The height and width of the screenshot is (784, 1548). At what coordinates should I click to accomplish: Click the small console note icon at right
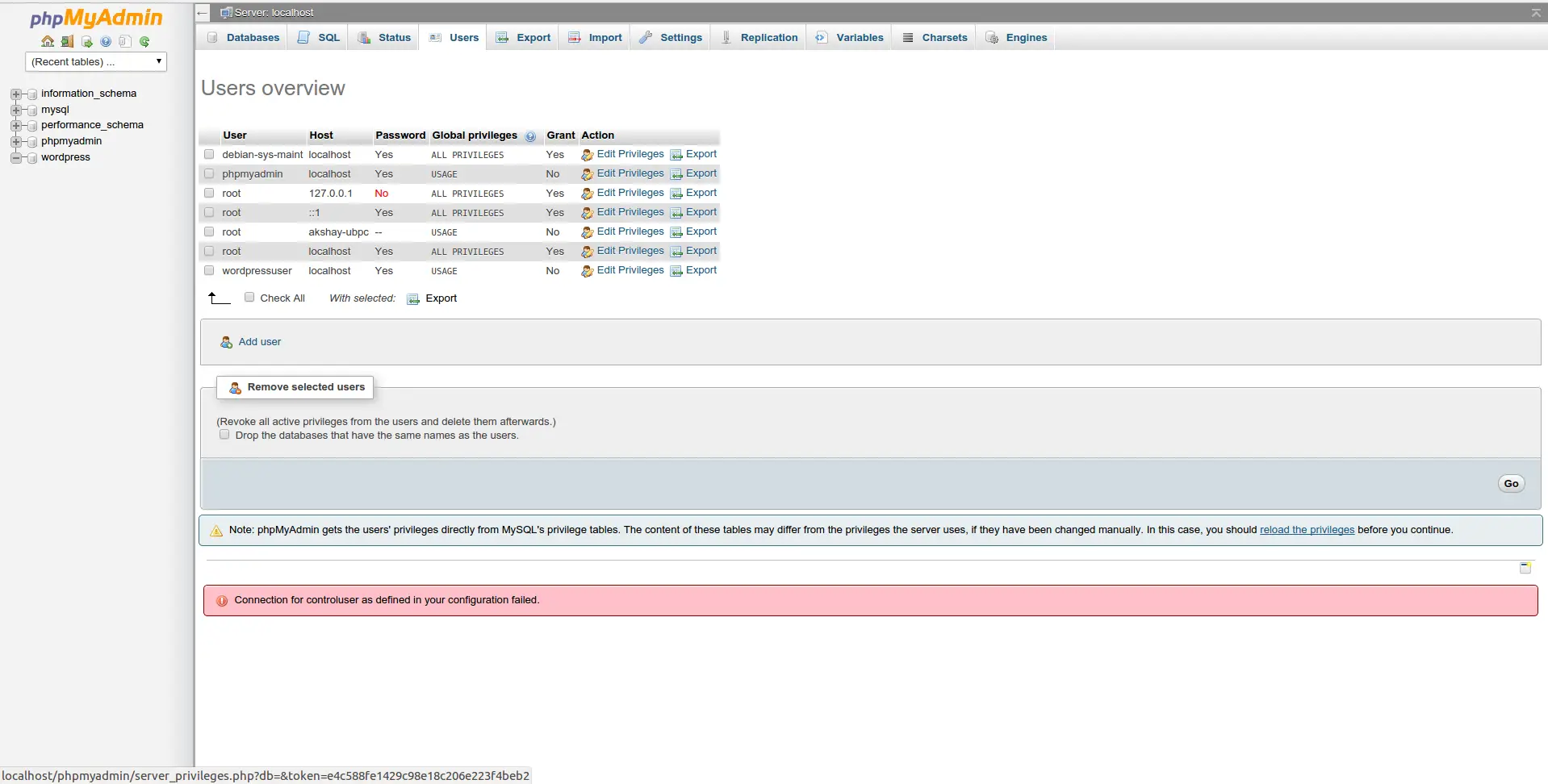pos(1525,568)
